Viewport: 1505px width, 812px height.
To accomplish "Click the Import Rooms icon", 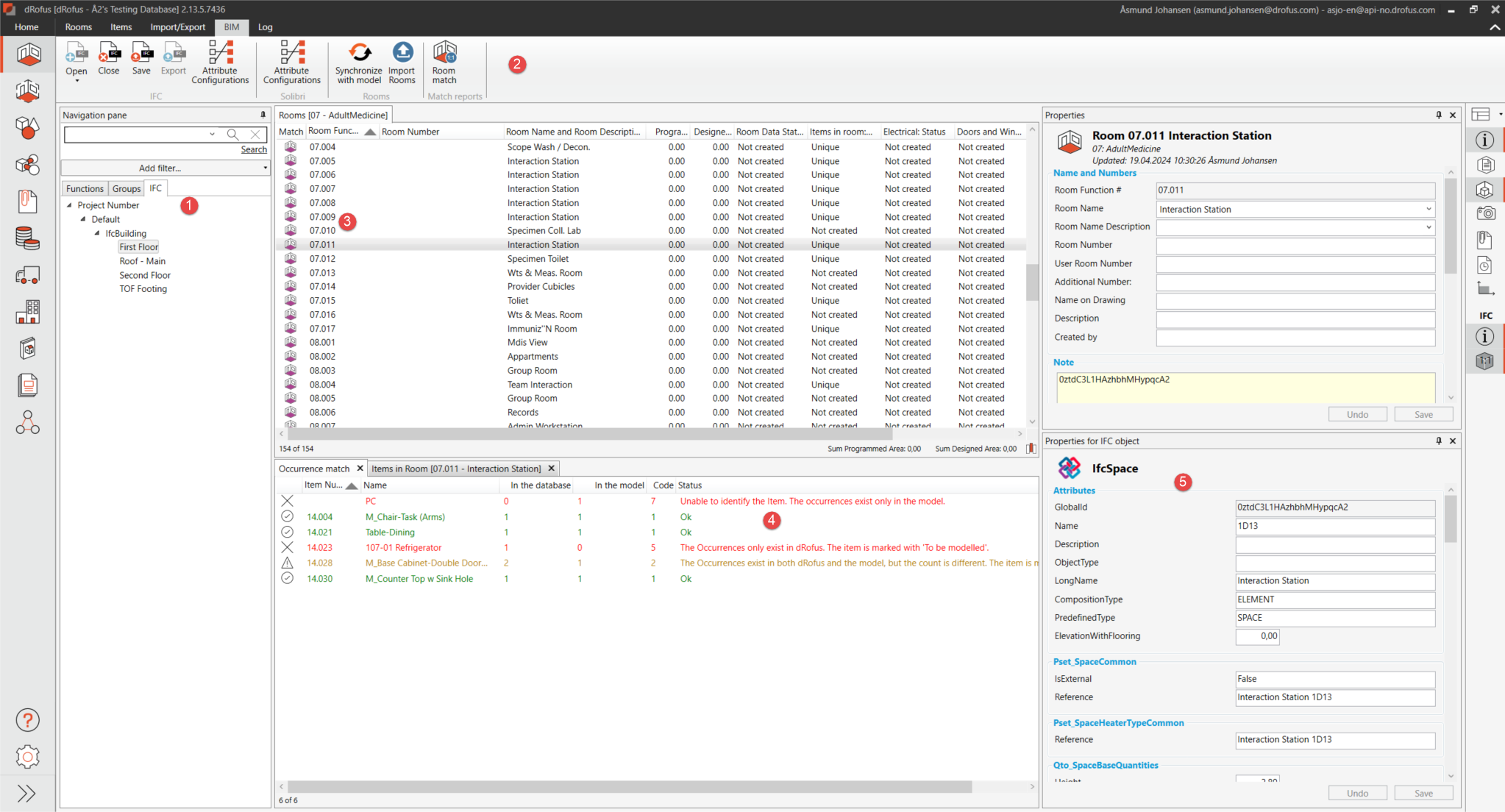I will 402,53.
